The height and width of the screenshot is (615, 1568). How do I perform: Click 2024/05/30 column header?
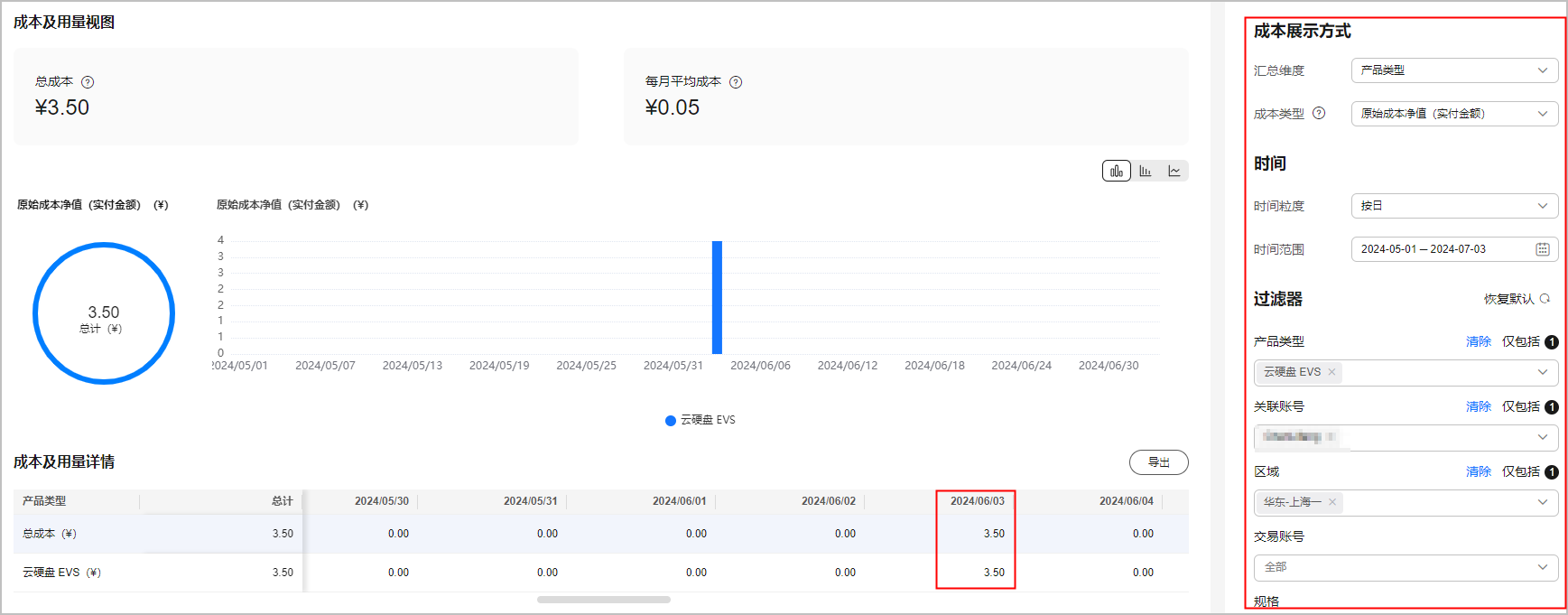point(382,501)
